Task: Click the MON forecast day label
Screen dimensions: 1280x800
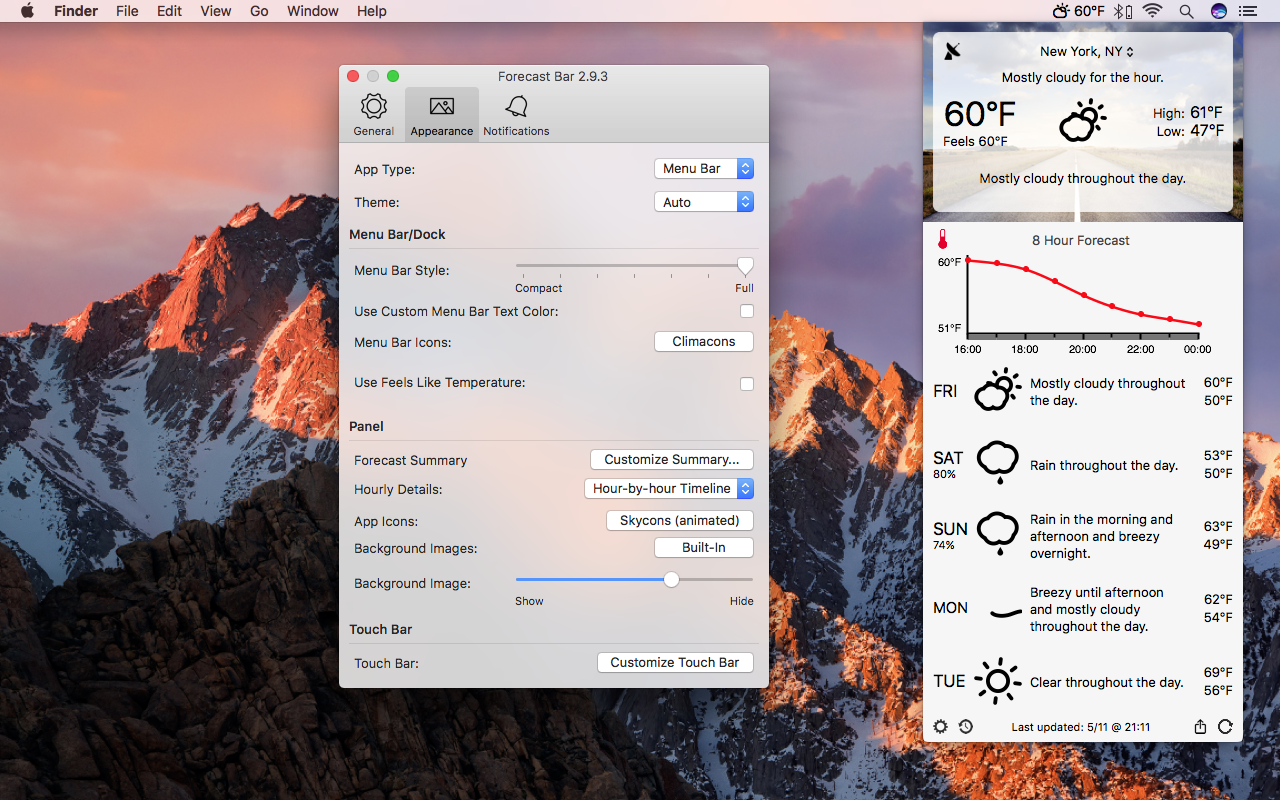Action: coord(950,608)
